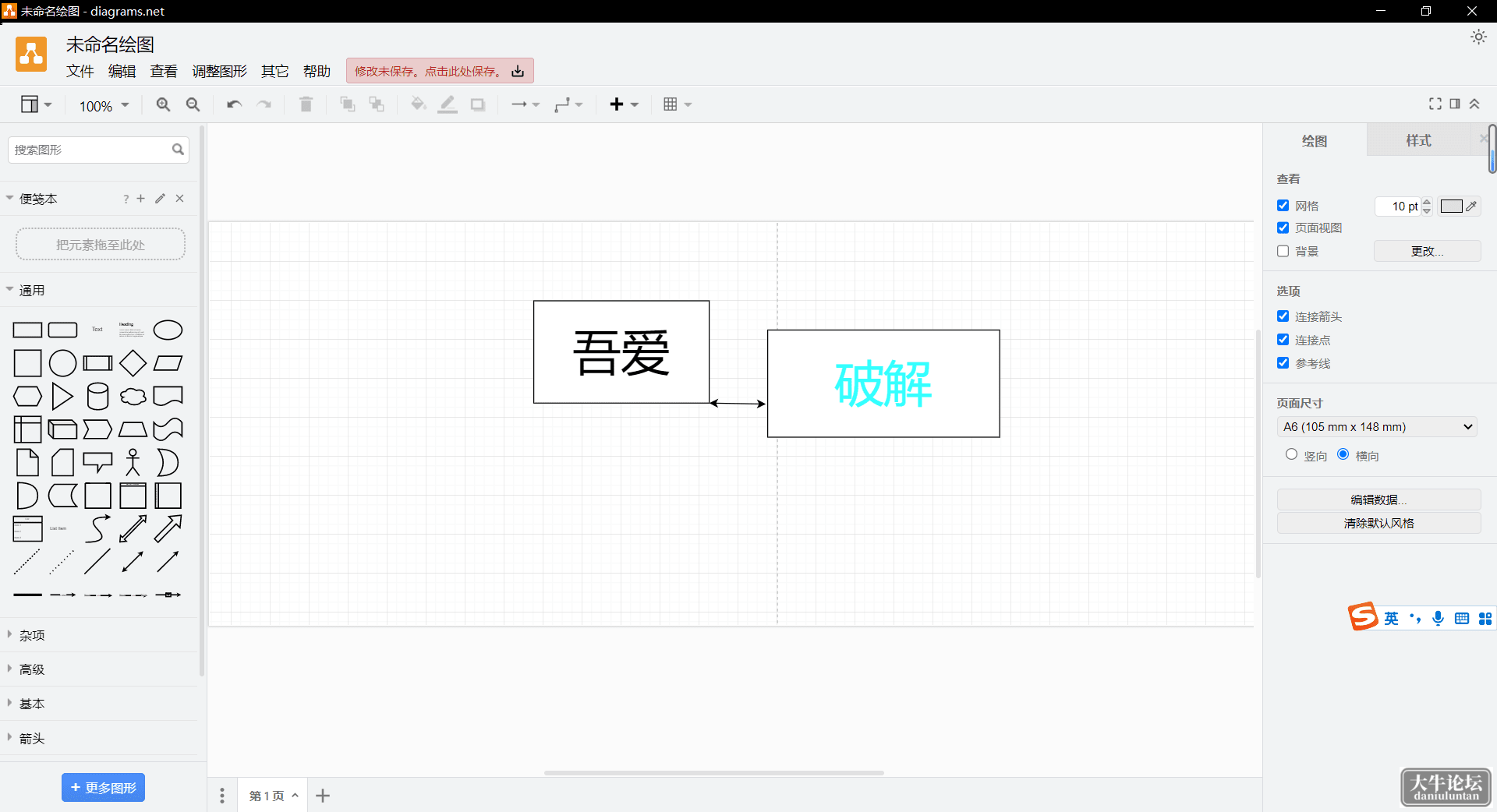Image resolution: width=1497 pixels, height=812 pixels.
Task: Click the 编辑数据... button
Action: pos(1378,500)
